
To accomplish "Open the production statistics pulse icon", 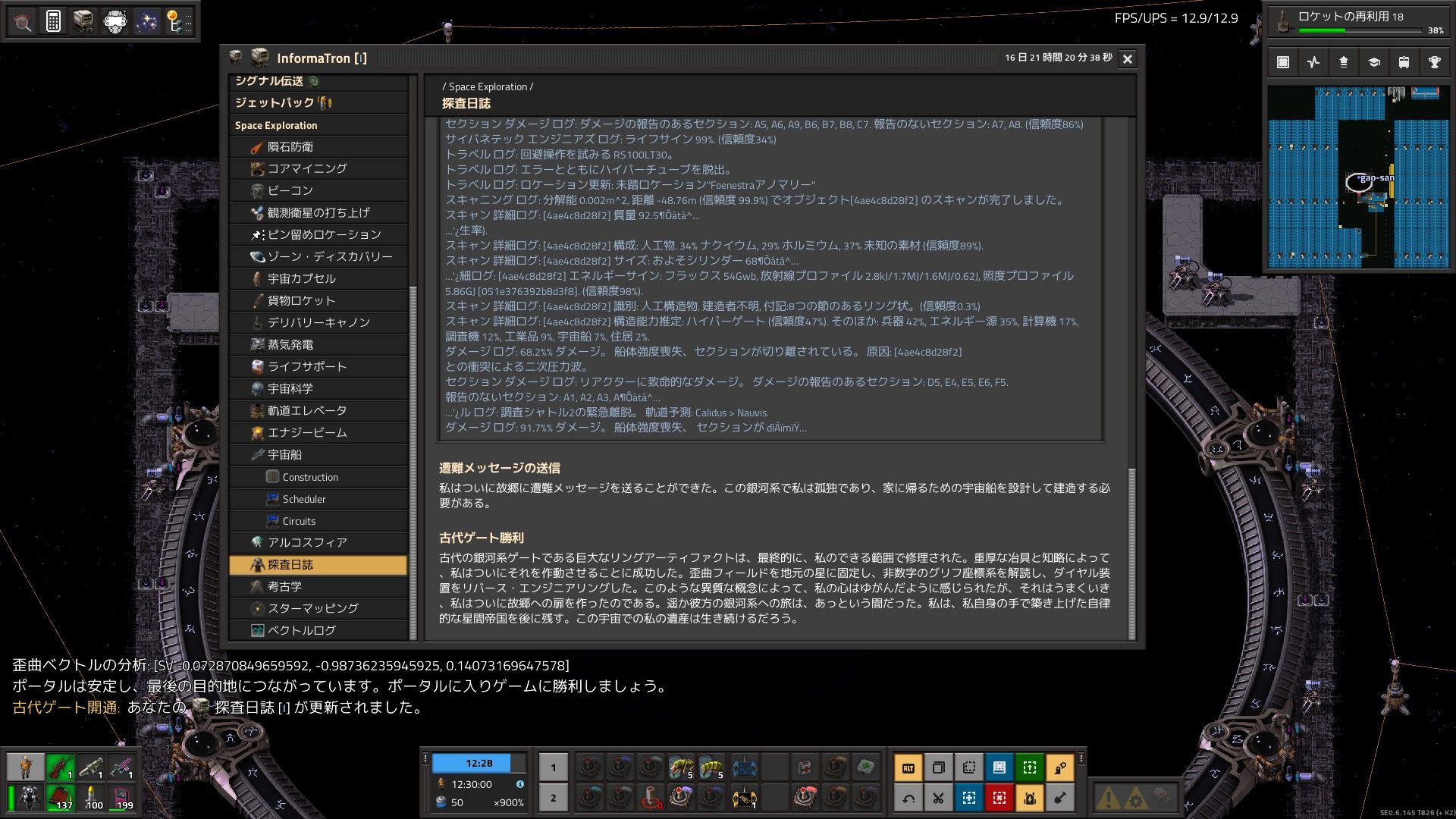I will click(1313, 62).
